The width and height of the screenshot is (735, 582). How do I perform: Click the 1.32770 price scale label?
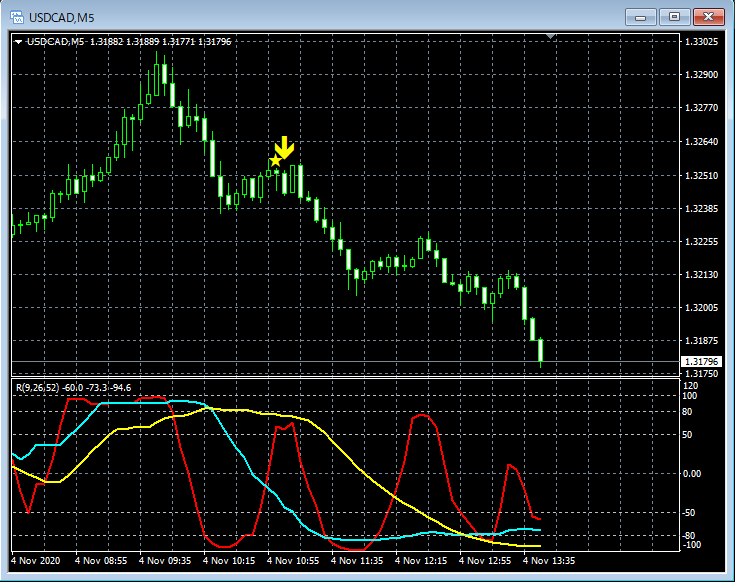coord(701,108)
